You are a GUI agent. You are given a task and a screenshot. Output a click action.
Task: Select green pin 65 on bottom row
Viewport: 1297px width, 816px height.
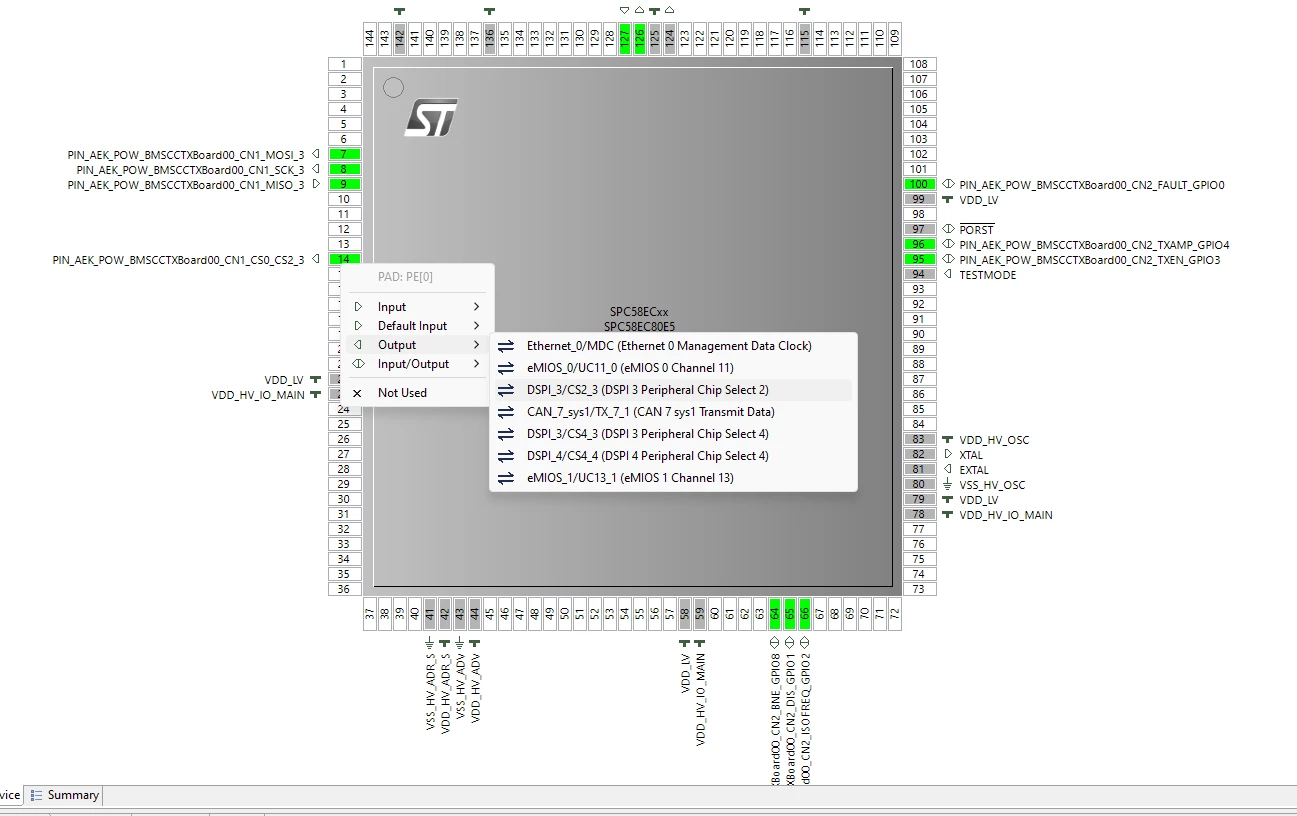pos(790,614)
